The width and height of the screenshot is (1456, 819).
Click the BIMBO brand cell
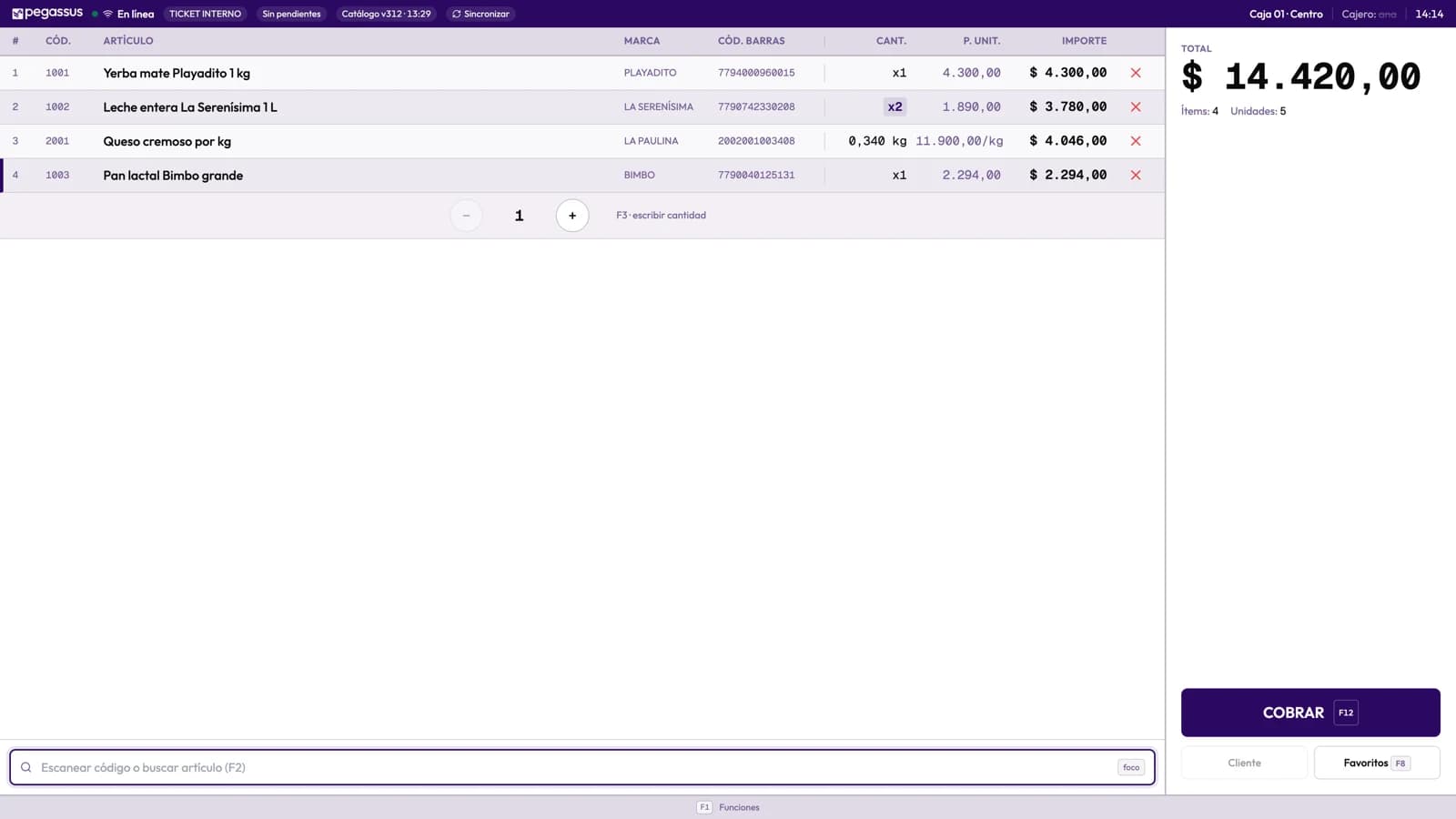click(640, 175)
